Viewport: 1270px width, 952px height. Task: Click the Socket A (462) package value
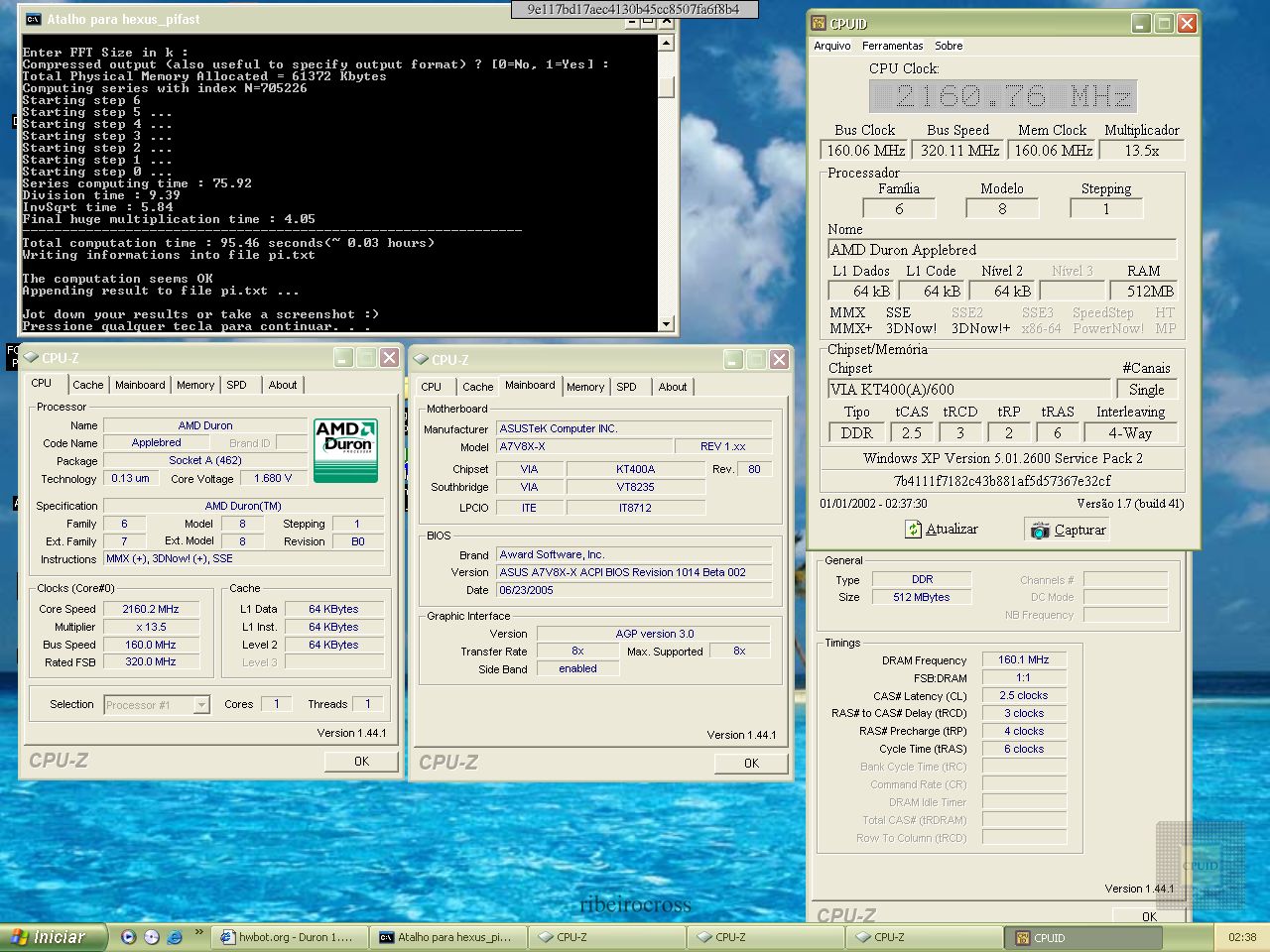coord(204,460)
